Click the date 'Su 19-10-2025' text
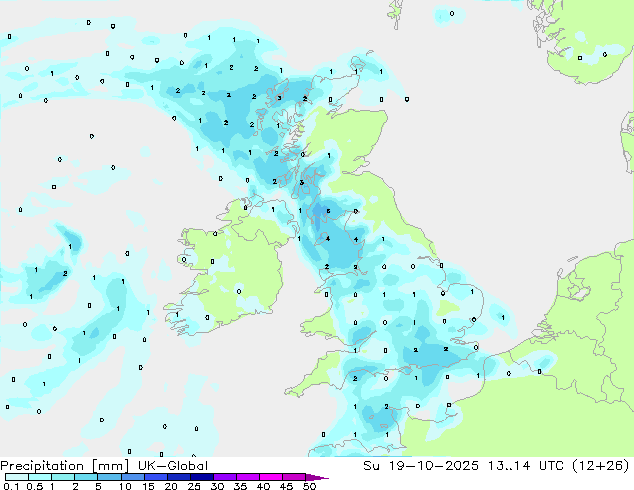This screenshot has height=490, width=634. click(421, 466)
